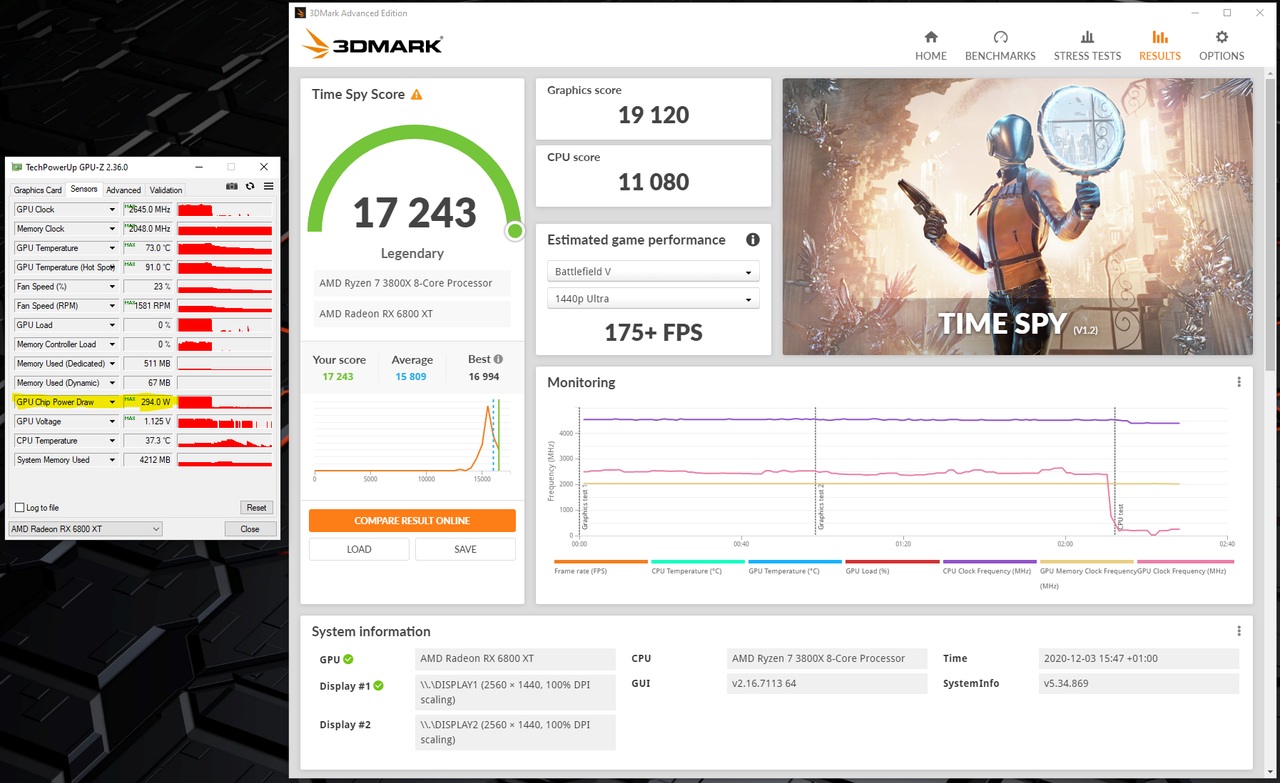This screenshot has width=1280, height=783.
Task: Click green check icon next to Display #1
Action: pyautogui.click(x=379, y=686)
